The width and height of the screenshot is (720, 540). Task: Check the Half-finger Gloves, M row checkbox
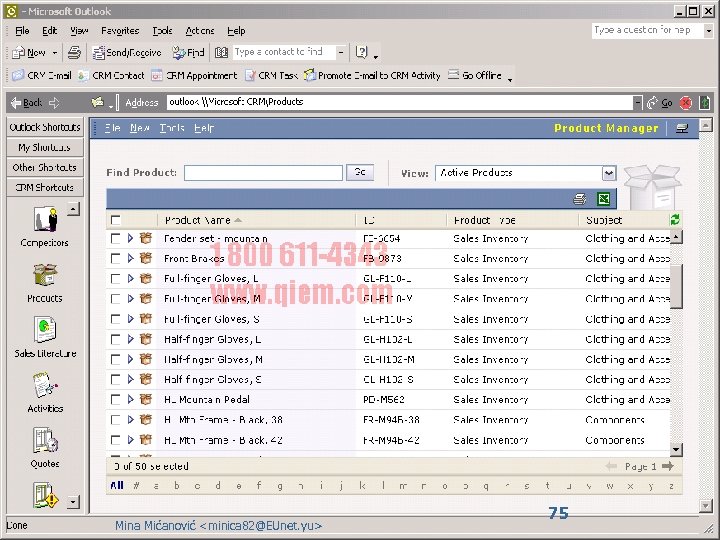(116, 360)
